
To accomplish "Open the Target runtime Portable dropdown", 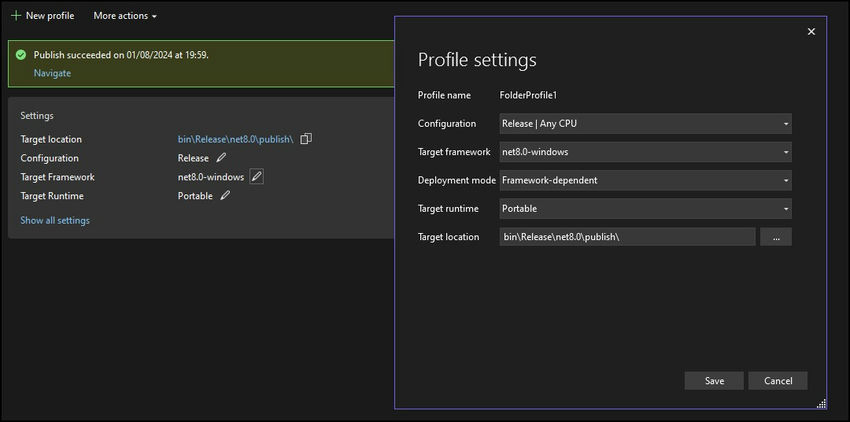I will coord(645,208).
